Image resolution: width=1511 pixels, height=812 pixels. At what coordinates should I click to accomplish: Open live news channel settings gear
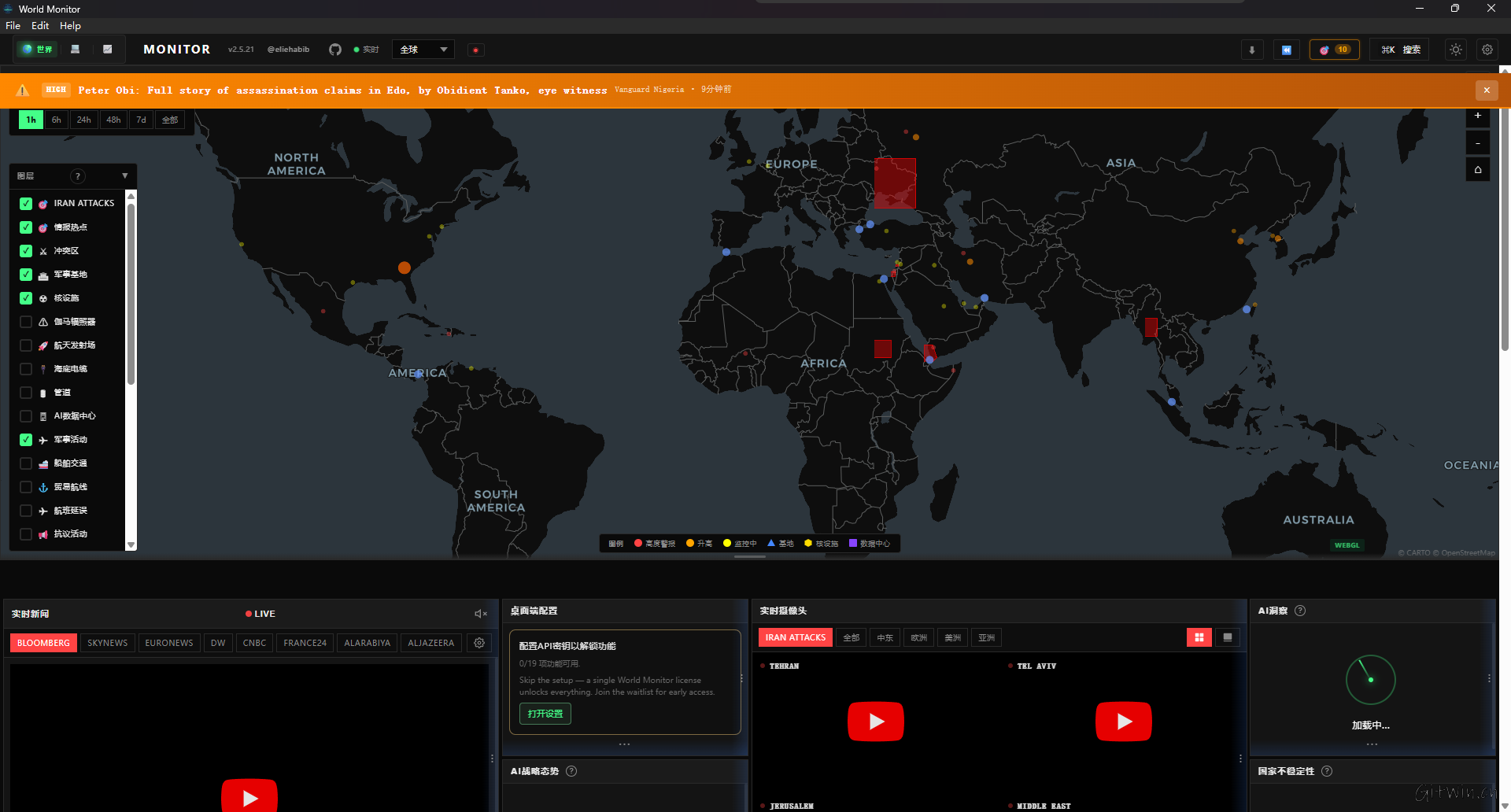coord(479,643)
